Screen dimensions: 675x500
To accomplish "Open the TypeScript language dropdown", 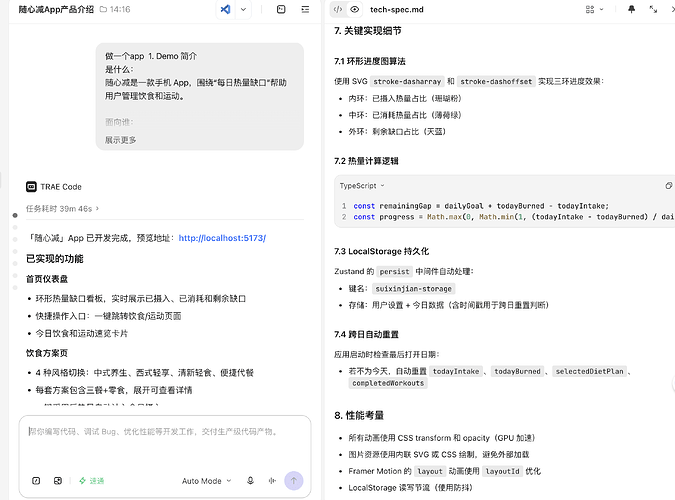I will coord(362,186).
